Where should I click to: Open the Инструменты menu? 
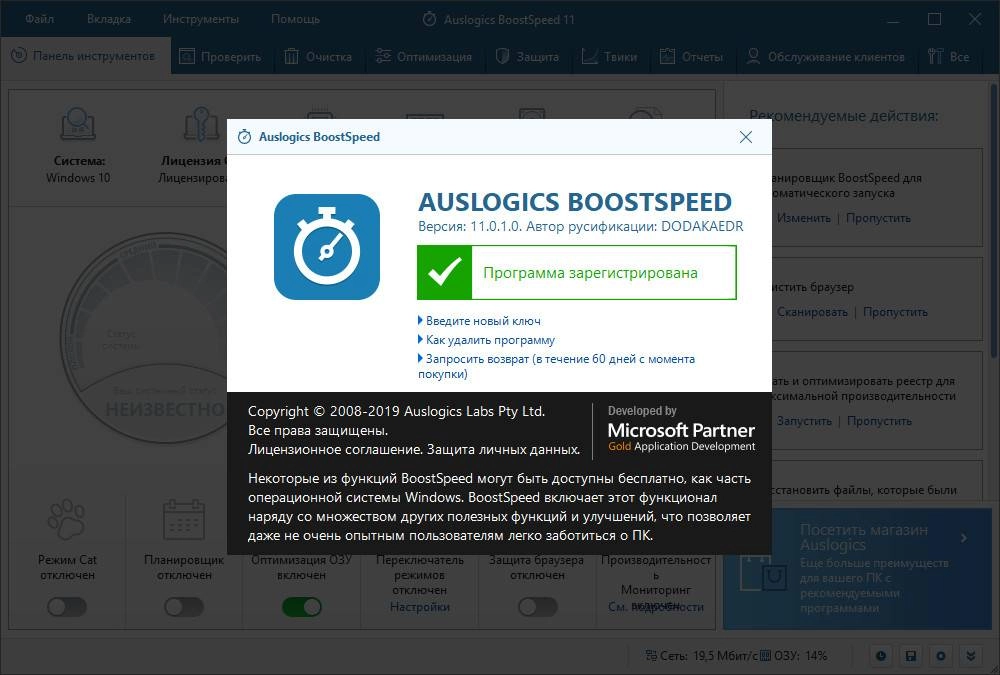point(201,19)
